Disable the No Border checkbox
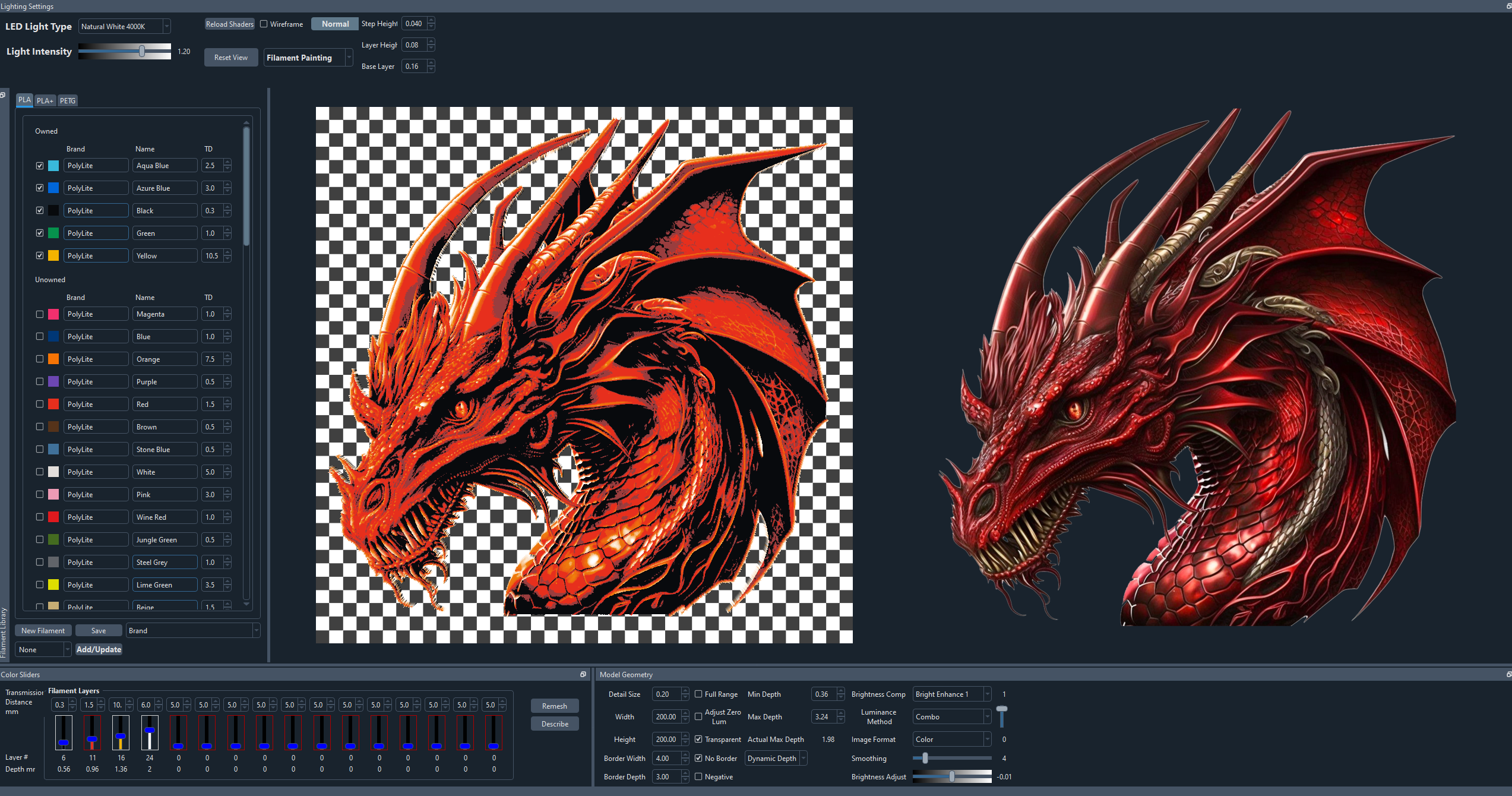 click(698, 758)
